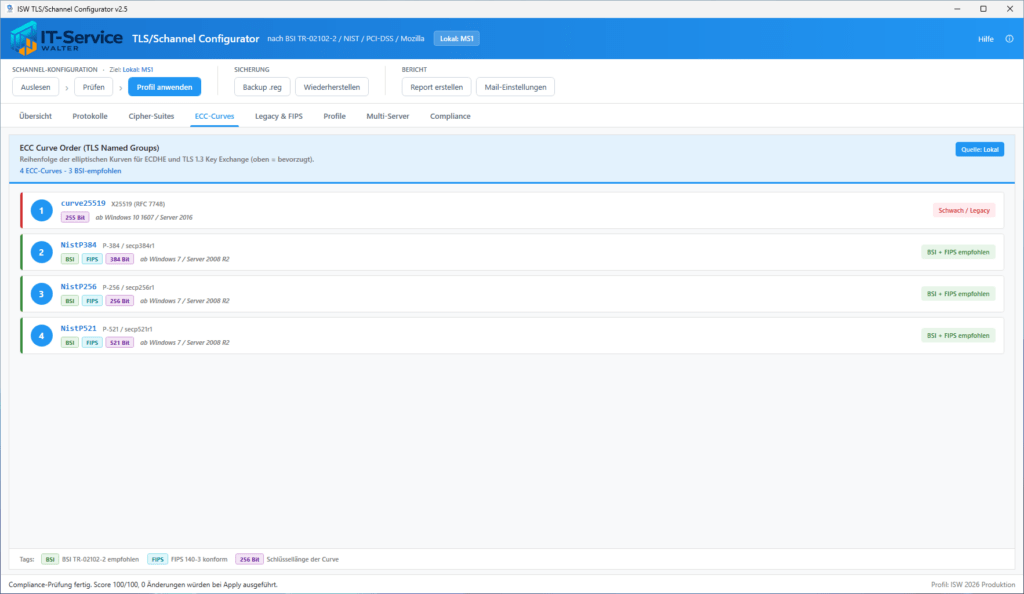The image size is (1024, 594).
Task: Switch to the Profile tab
Action: click(x=334, y=116)
